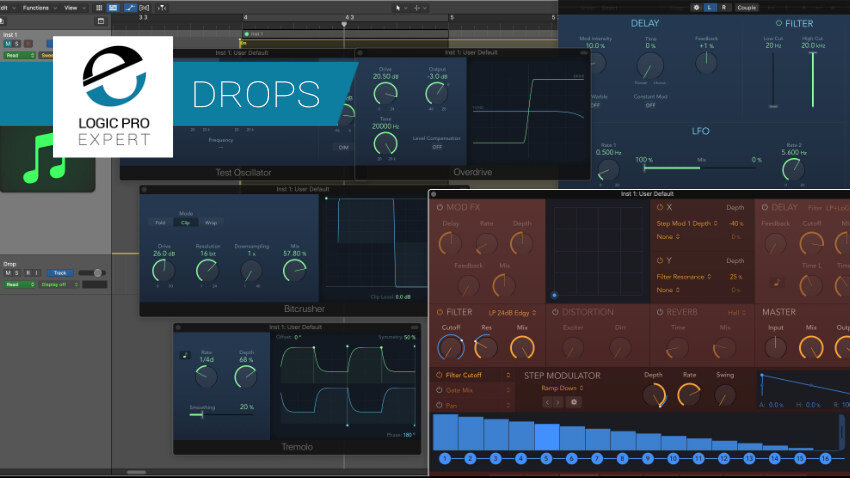Click the XY pad blue dot

554,295
